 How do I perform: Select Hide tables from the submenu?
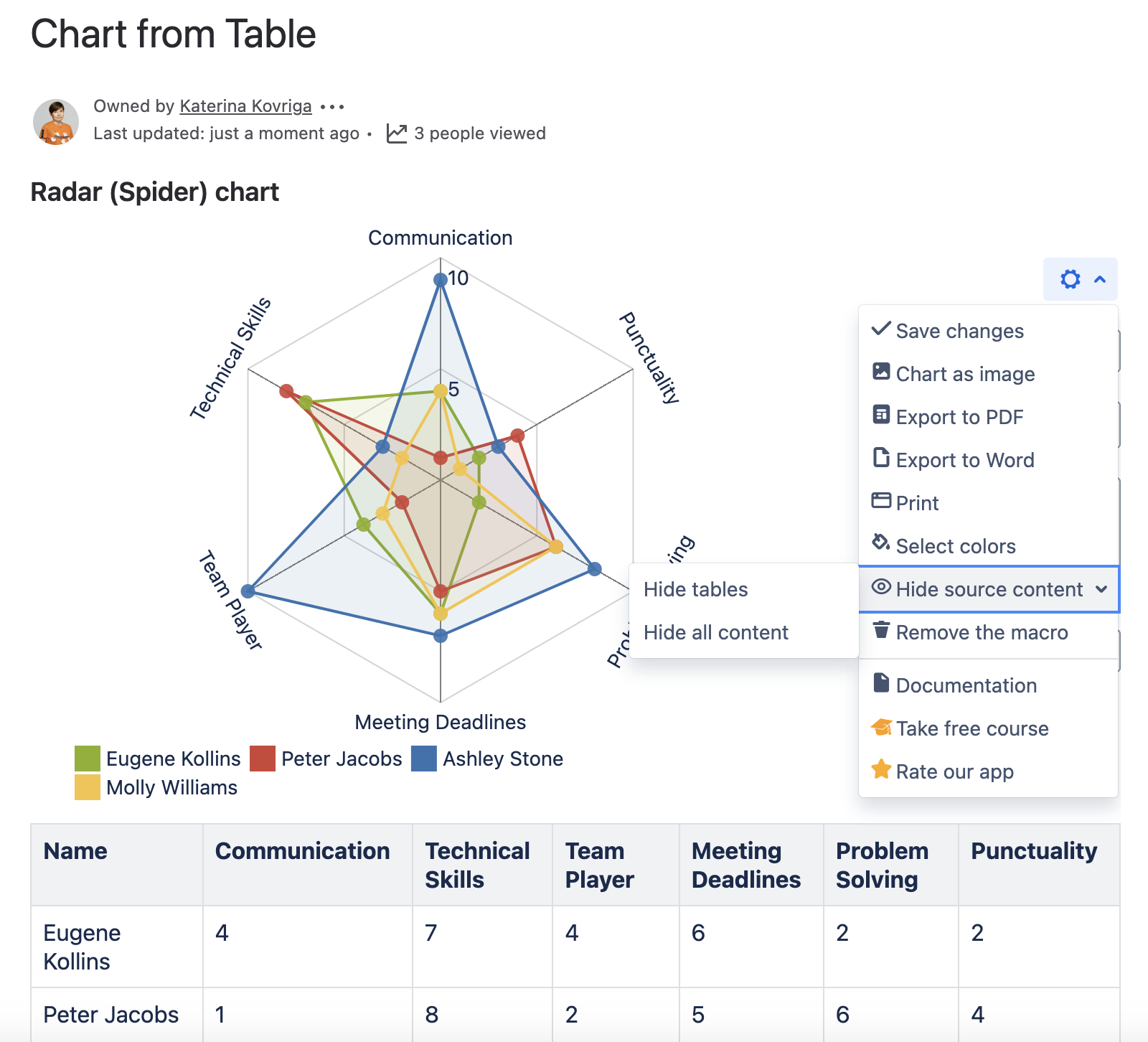tap(695, 589)
